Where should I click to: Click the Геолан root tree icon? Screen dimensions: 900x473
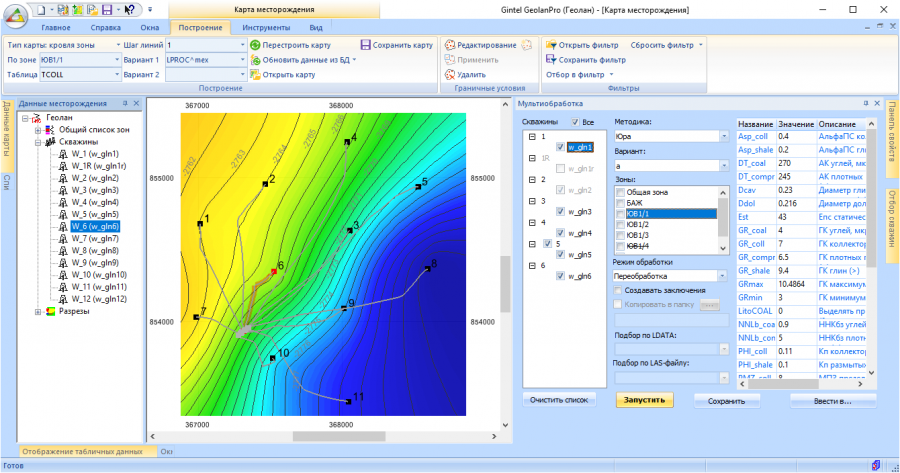point(36,118)
